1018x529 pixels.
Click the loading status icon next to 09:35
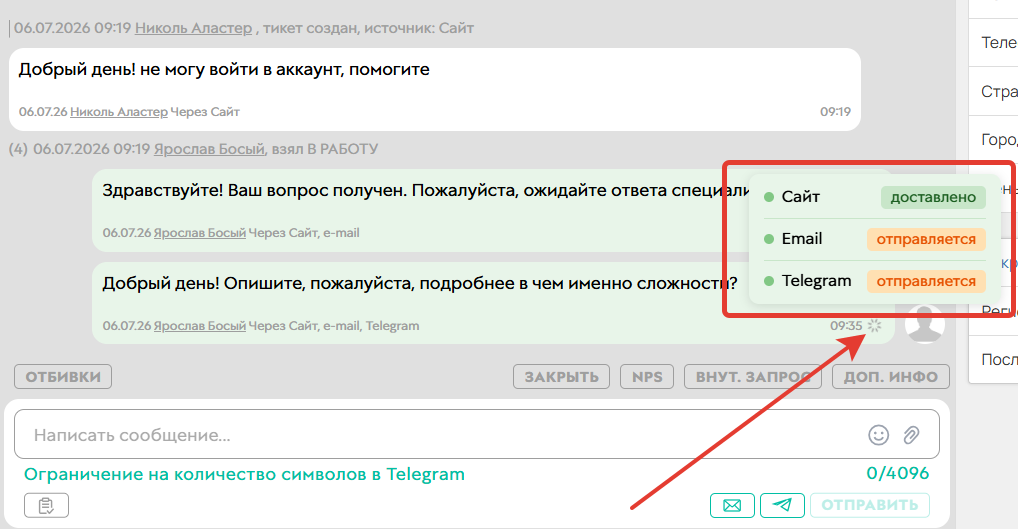(x=875, y=326)
